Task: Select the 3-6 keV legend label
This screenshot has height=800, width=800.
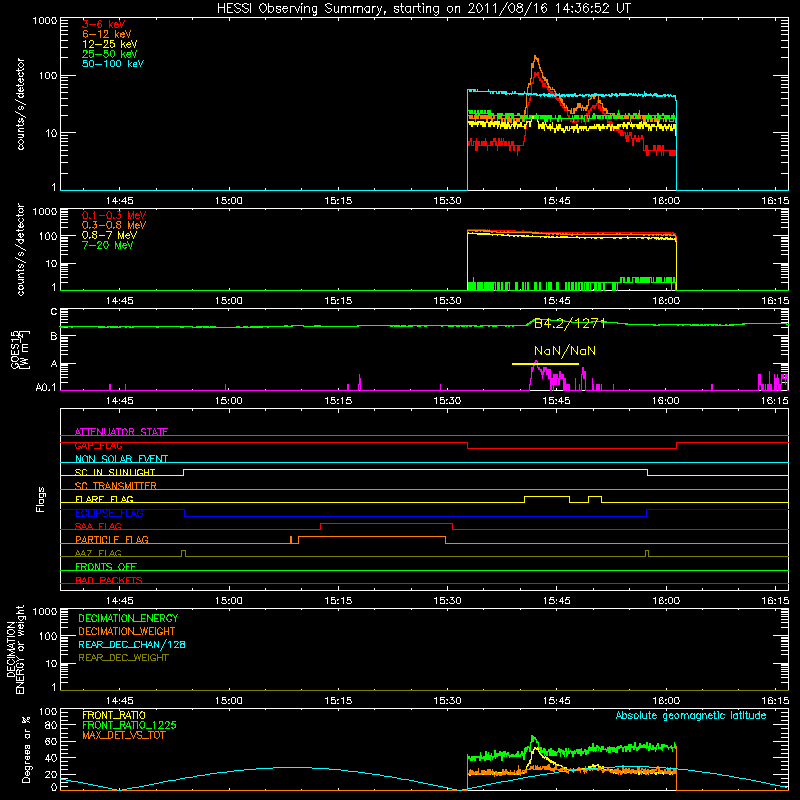Action: [x=103, y=24]
